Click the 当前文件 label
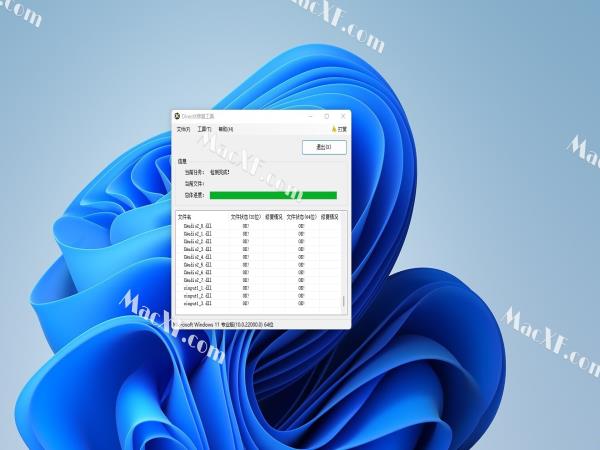Viewport: 600px width, 450px height. (195, 184)
